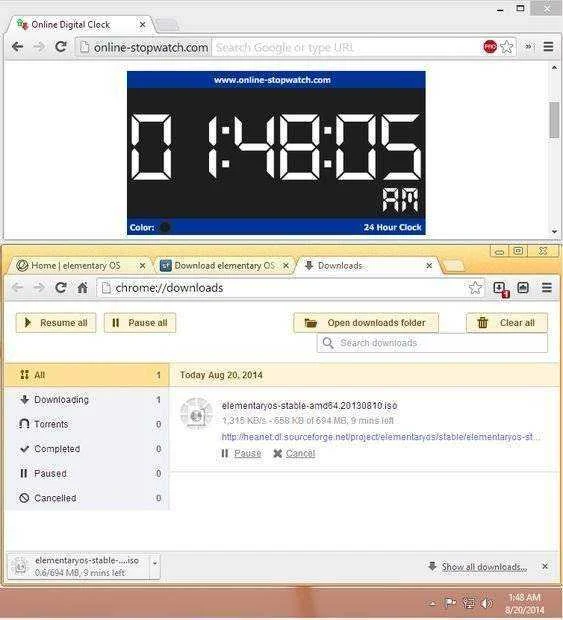Click elementaryos-stable-amd64.20130810.iso file name

coord(310,406)
